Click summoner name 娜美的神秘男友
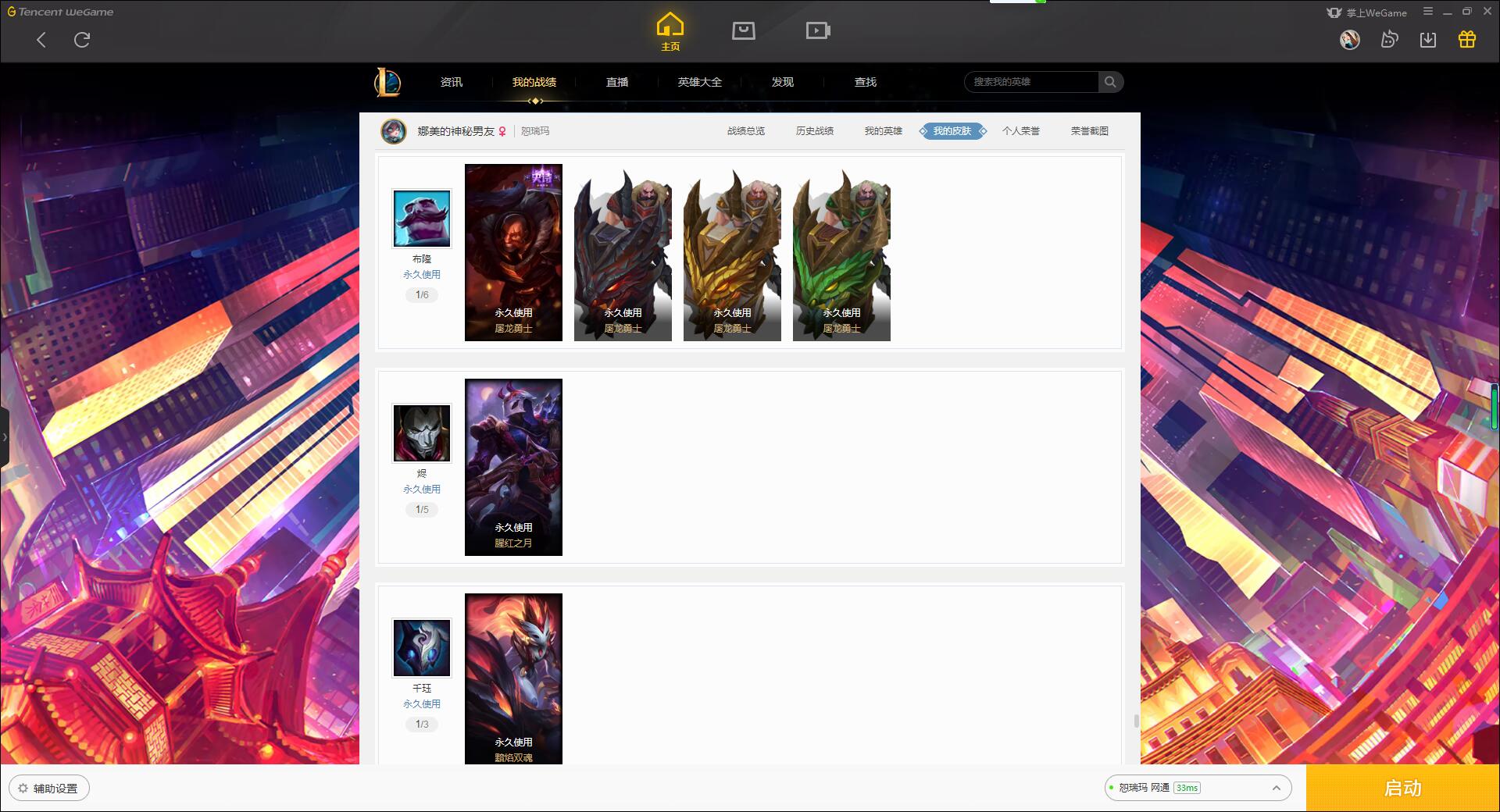 [x=455, y=131]
